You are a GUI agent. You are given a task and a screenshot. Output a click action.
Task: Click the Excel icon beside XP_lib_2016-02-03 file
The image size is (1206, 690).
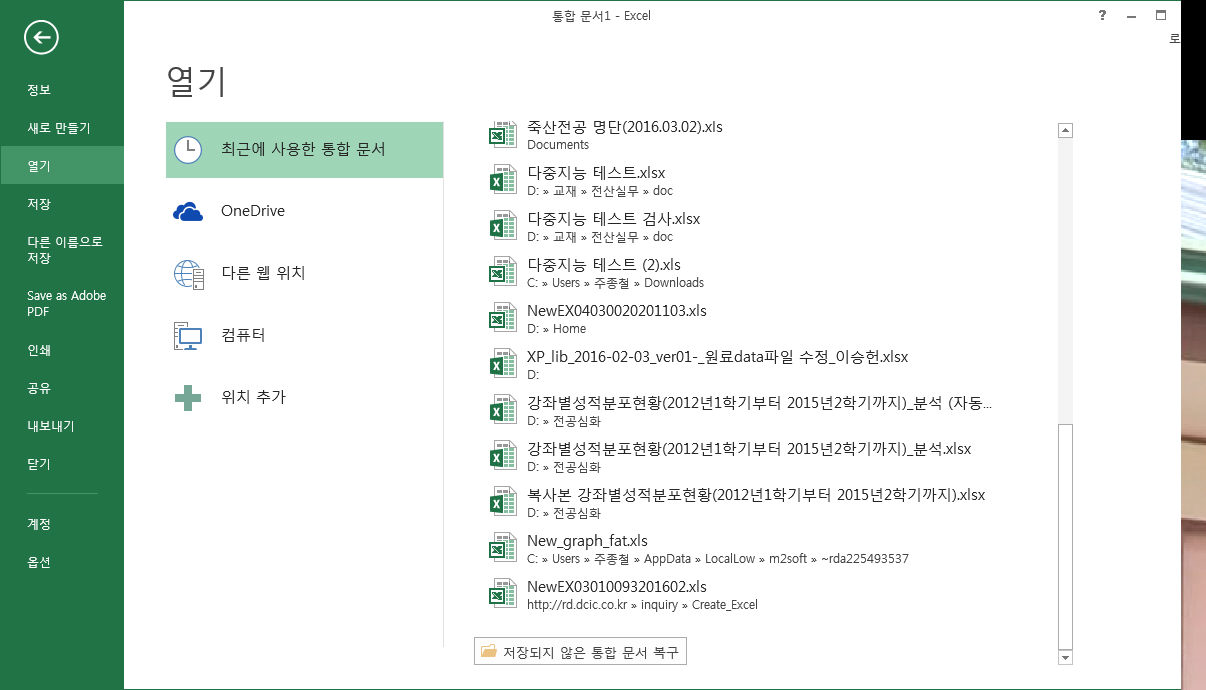point(501,364)
